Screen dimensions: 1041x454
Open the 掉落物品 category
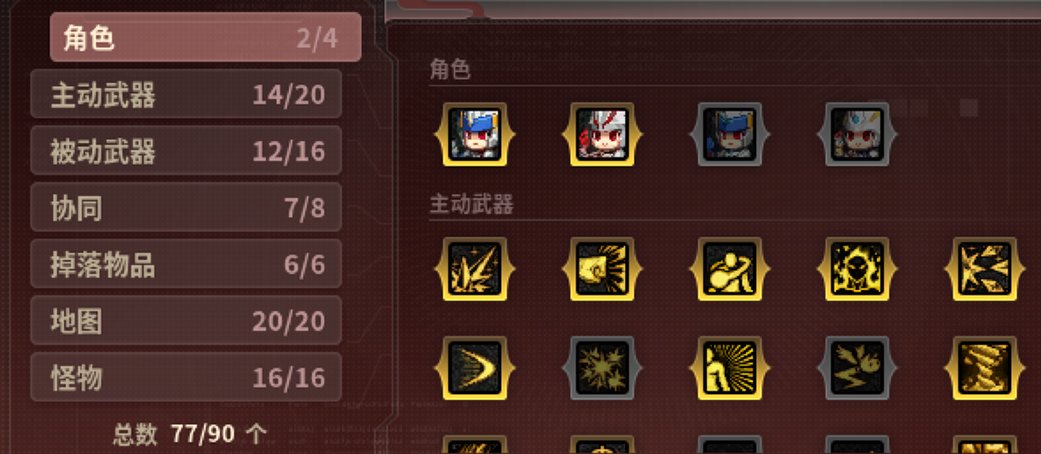pos(186,264)
